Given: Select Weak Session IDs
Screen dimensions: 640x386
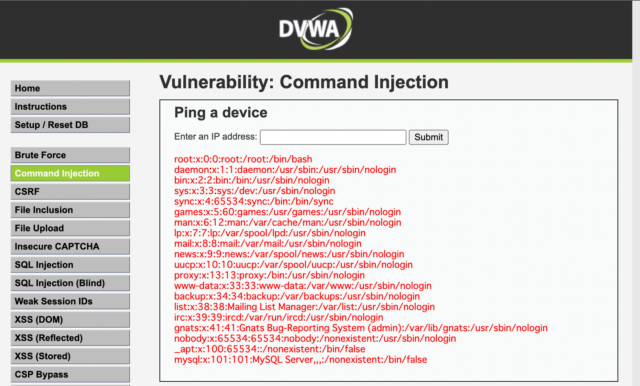Looking at the screenshot, I should click(70, 301).
